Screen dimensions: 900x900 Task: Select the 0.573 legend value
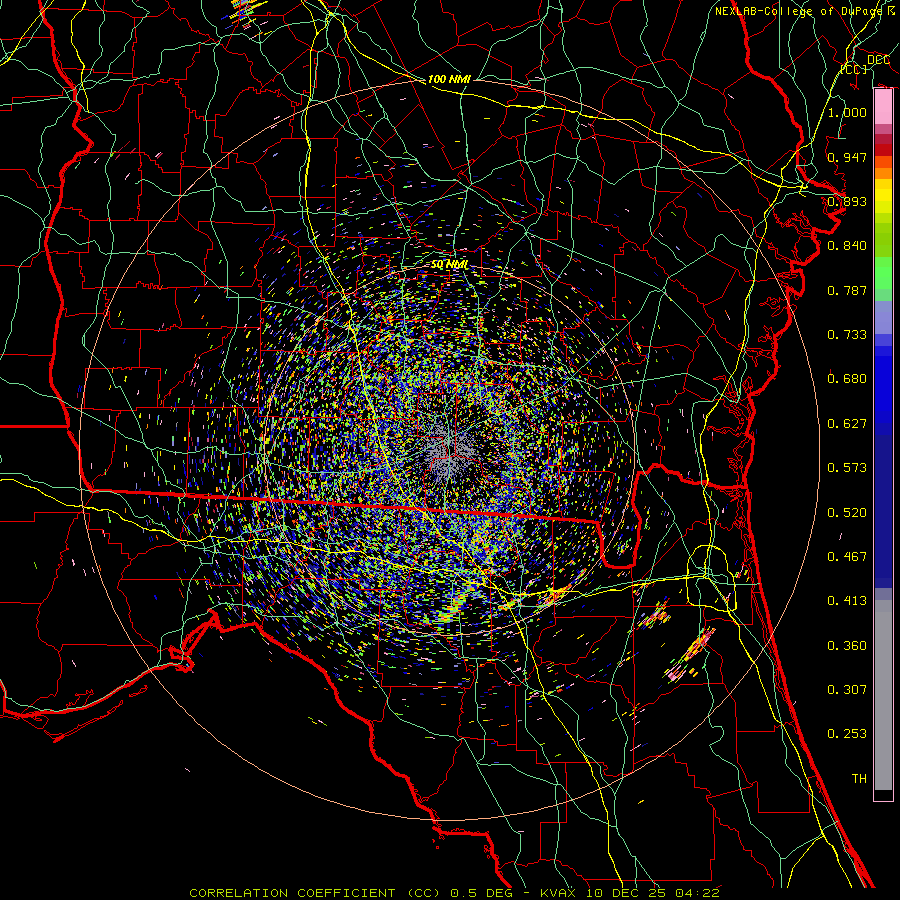click(847, 468)
